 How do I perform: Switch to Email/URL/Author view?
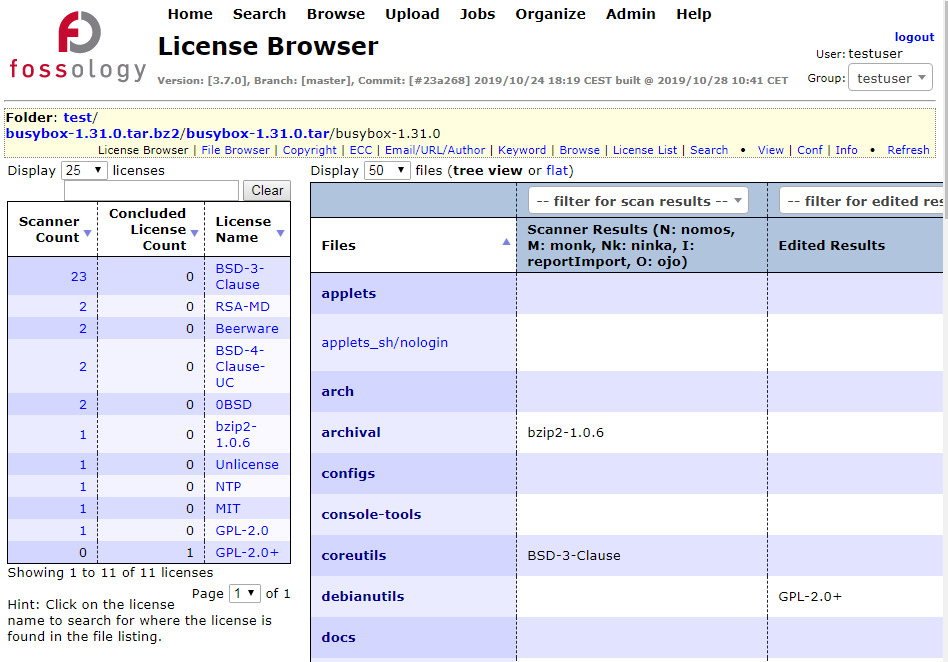435,150
